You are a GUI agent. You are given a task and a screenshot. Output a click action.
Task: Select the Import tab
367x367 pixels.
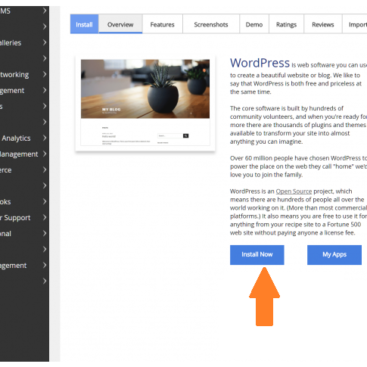pos(355,24)
